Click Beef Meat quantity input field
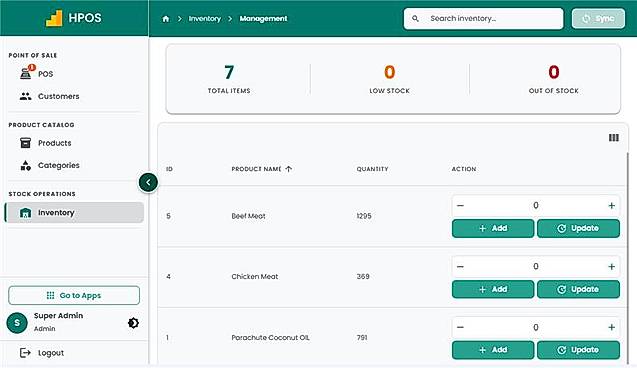Viewport: 637px width, 368px height. coord(536,206)
